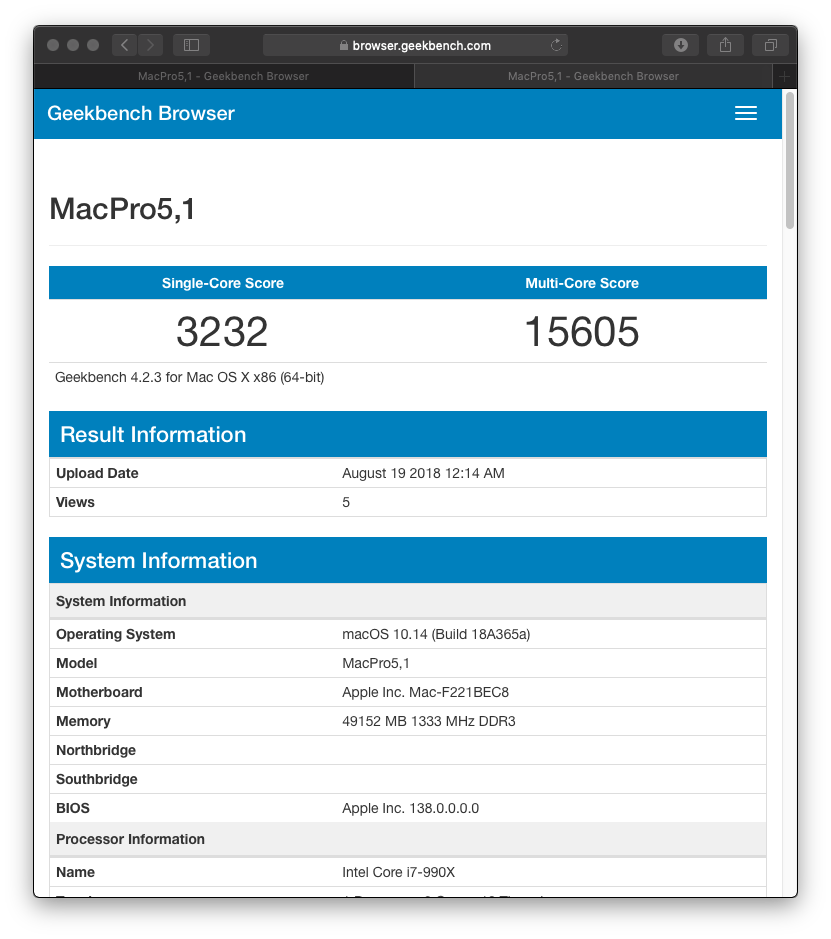Click the MacPro5,1 page heading
831x939 pixels.
[122, 209]
